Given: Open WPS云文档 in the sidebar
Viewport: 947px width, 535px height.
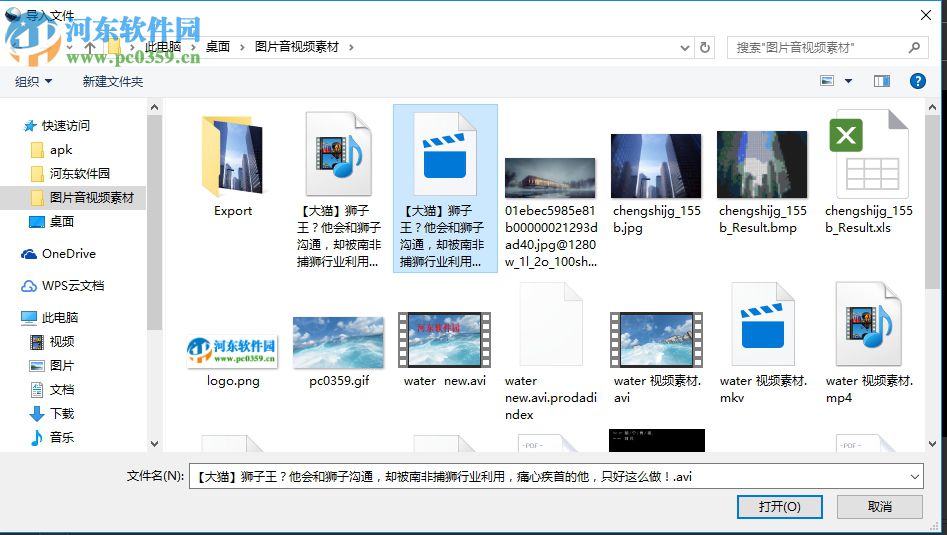Looking at the screenshot, I should (72, 286).
